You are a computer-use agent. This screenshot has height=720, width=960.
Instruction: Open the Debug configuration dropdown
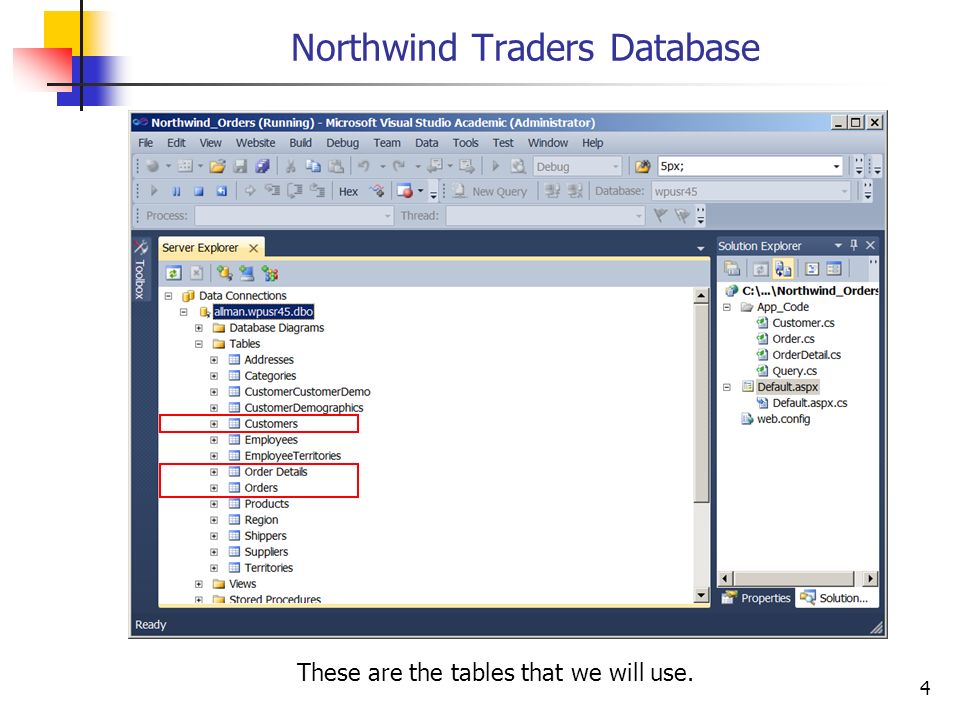615,167
